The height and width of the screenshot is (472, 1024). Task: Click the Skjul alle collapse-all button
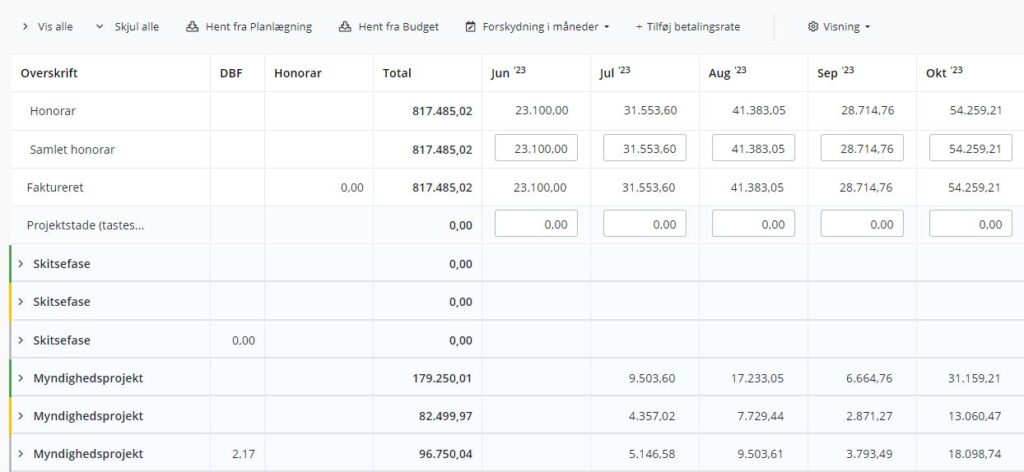click(x=127, y=27)
